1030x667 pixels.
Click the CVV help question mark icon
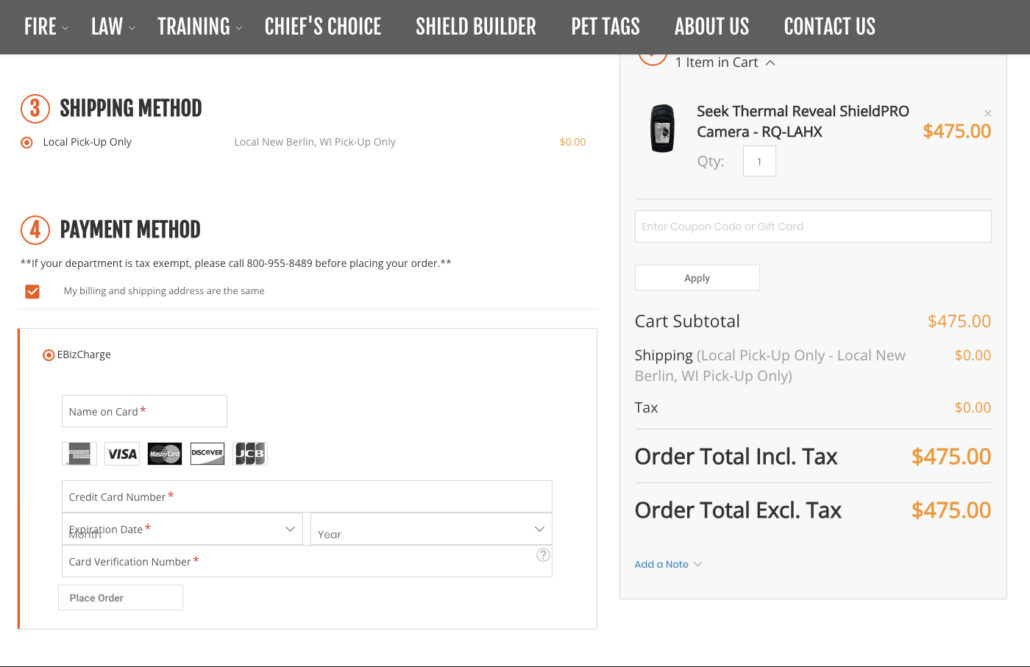point(543,555)
